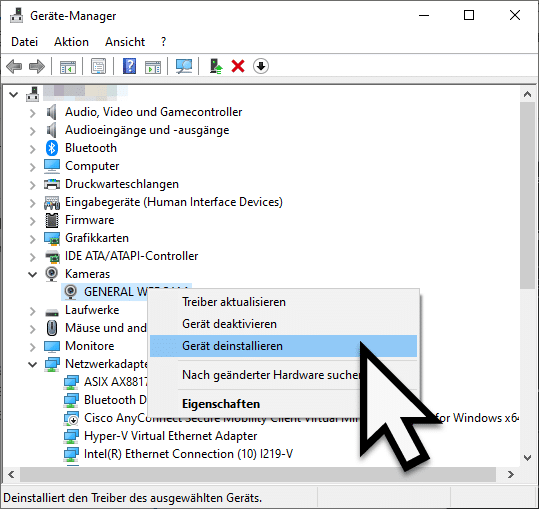Image resolution: width=539 pixels, height=509 pixels.
Task: Click the Laufwerke drive icon
Action: pyautogui.click(x=52, y=312)
